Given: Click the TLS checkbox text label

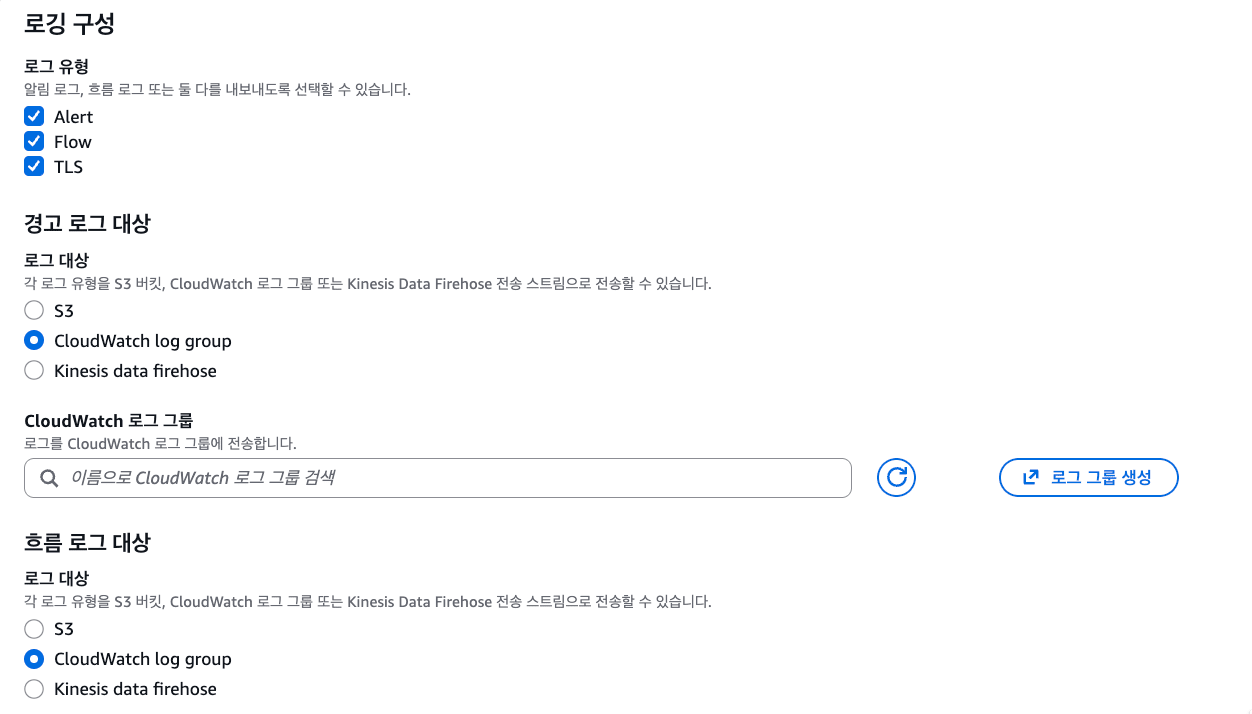Looking at the screenshot, I should pos(68,167).
